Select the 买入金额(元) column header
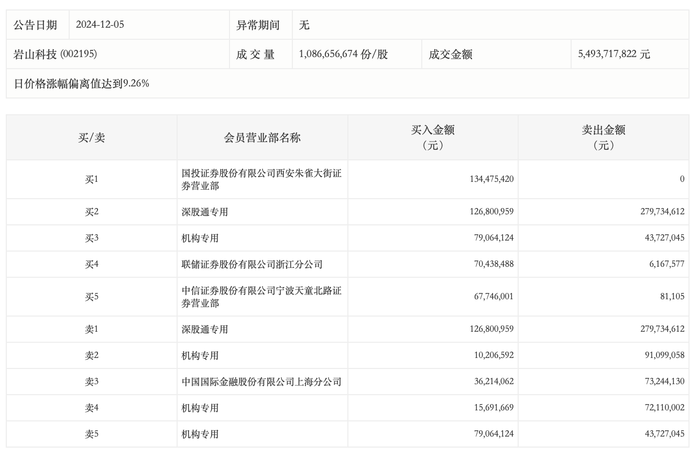The image size is (700, 456). pyautogui.click(x=433, y=137)
